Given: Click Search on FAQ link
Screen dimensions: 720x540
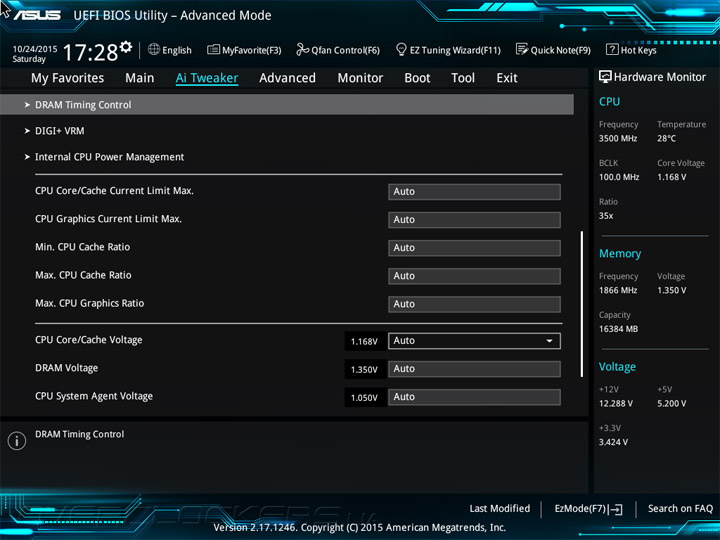Looking at the screenshot, I should tap(680, 509).
